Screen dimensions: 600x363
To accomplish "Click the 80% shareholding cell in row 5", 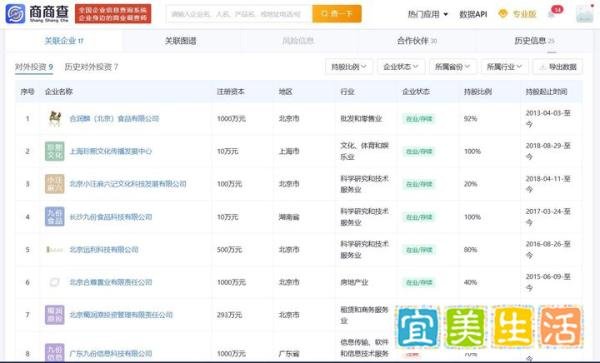I will [x=470, y=250].
